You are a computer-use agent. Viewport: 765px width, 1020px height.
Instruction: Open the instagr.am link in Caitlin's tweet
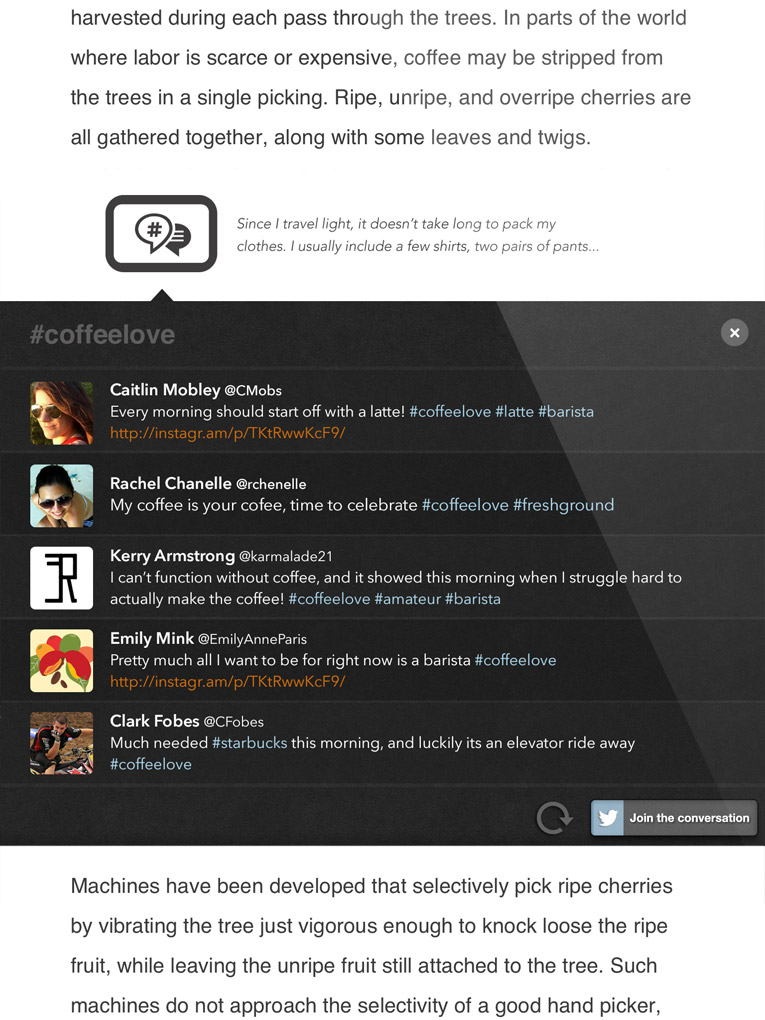(228, 433)
